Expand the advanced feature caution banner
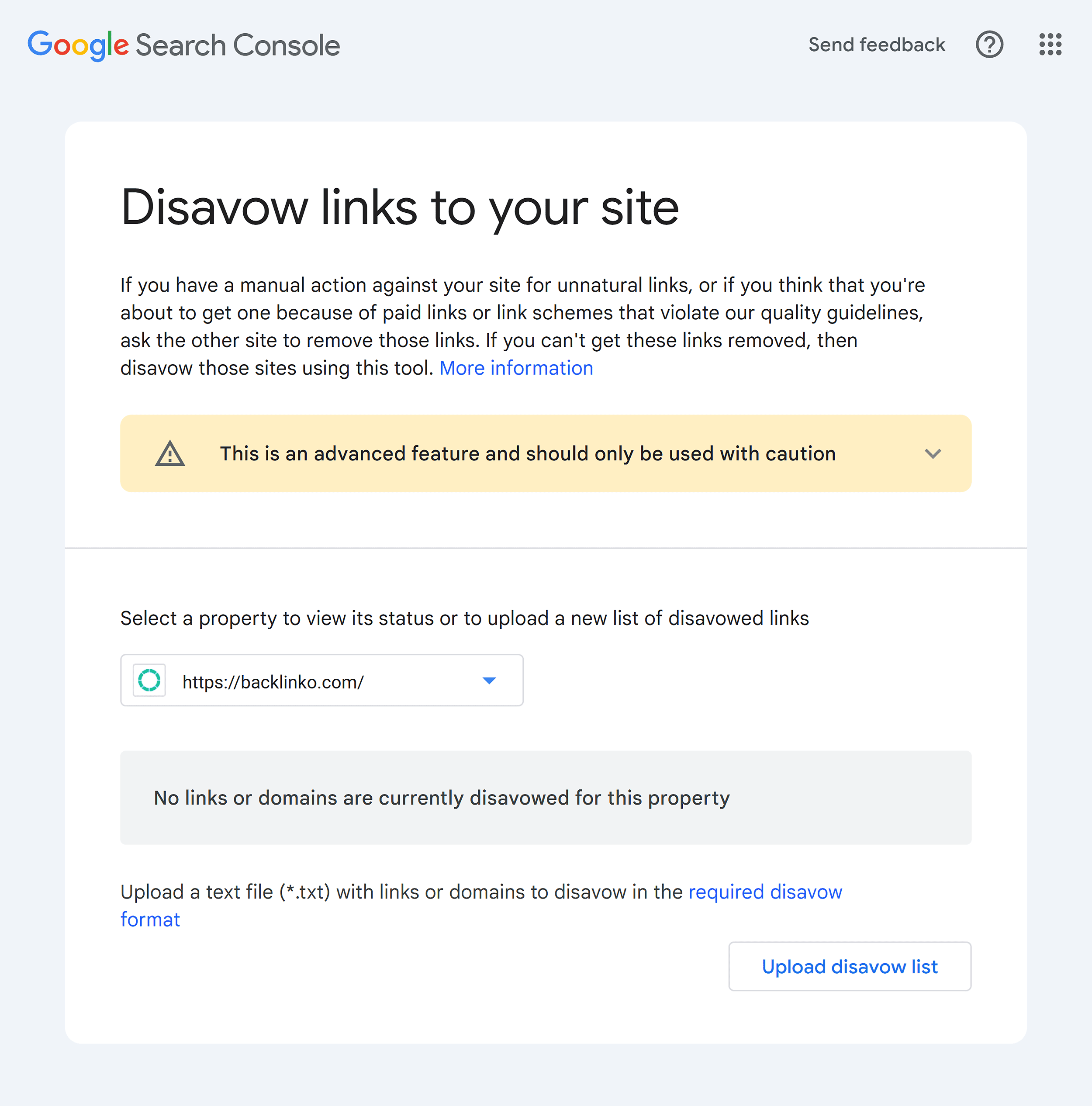Image resolution: width=1092 pixels, height=1106 pixels. [x=933, y=454]
